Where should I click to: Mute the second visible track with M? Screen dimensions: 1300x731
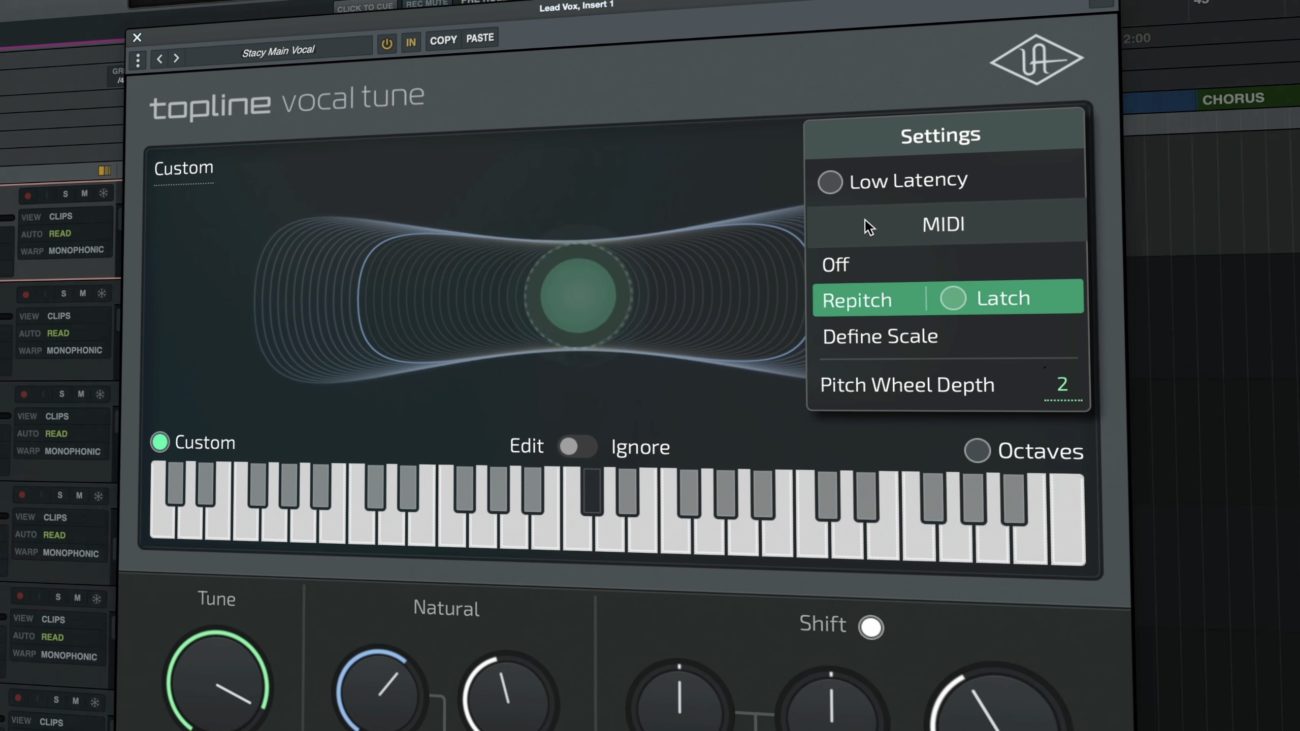(83, 294)
